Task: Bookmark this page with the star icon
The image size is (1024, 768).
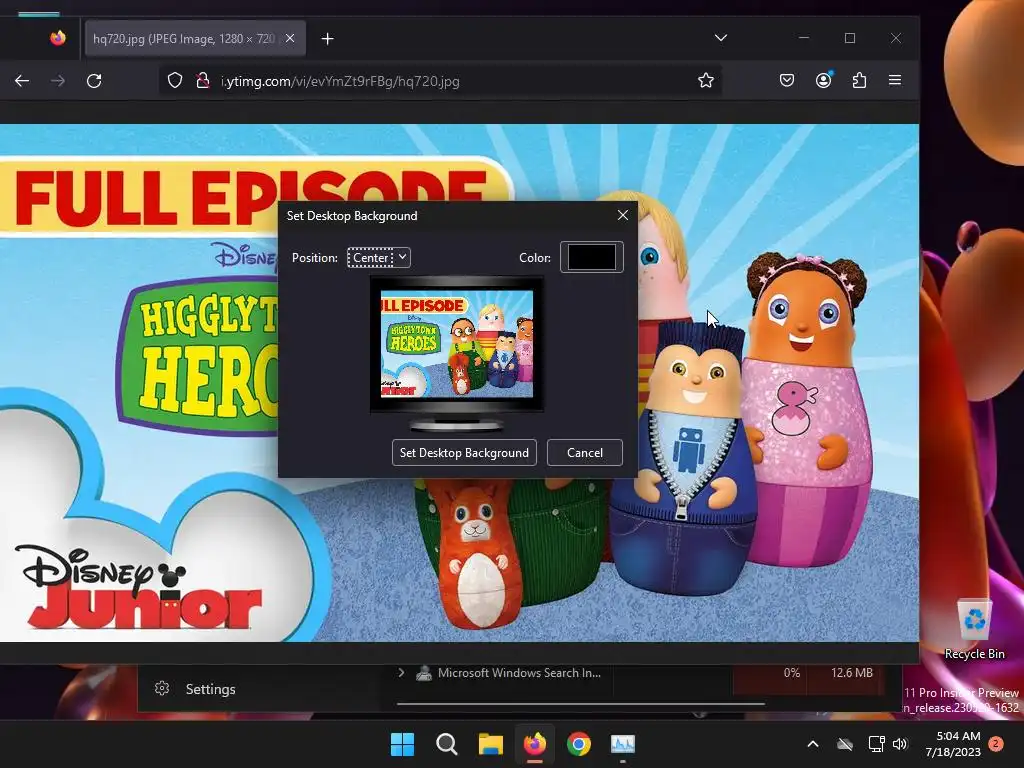Action: pos(705,80)
